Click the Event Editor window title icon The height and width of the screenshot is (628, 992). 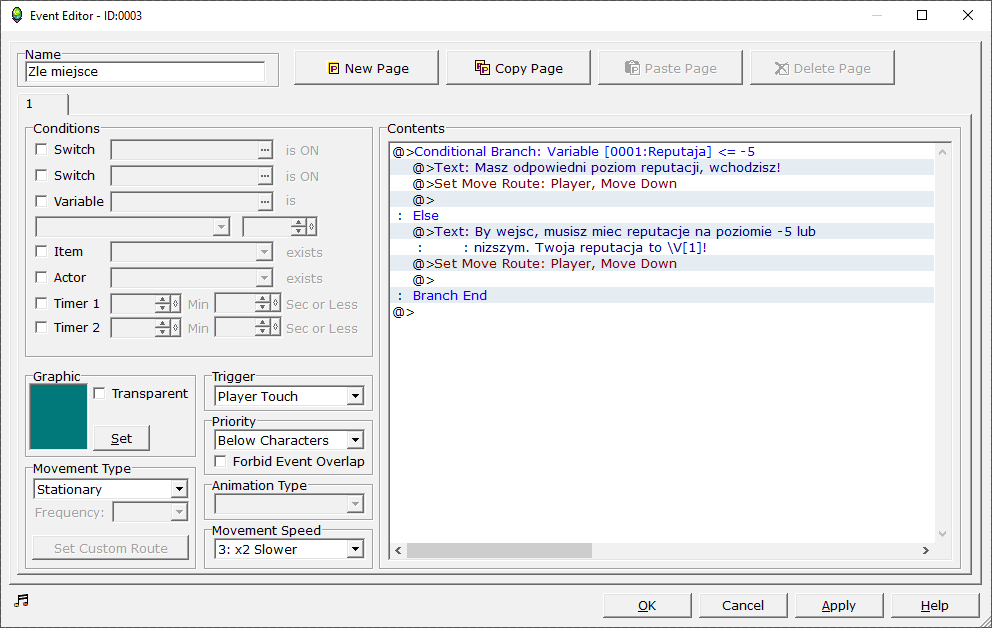point(16,15)
